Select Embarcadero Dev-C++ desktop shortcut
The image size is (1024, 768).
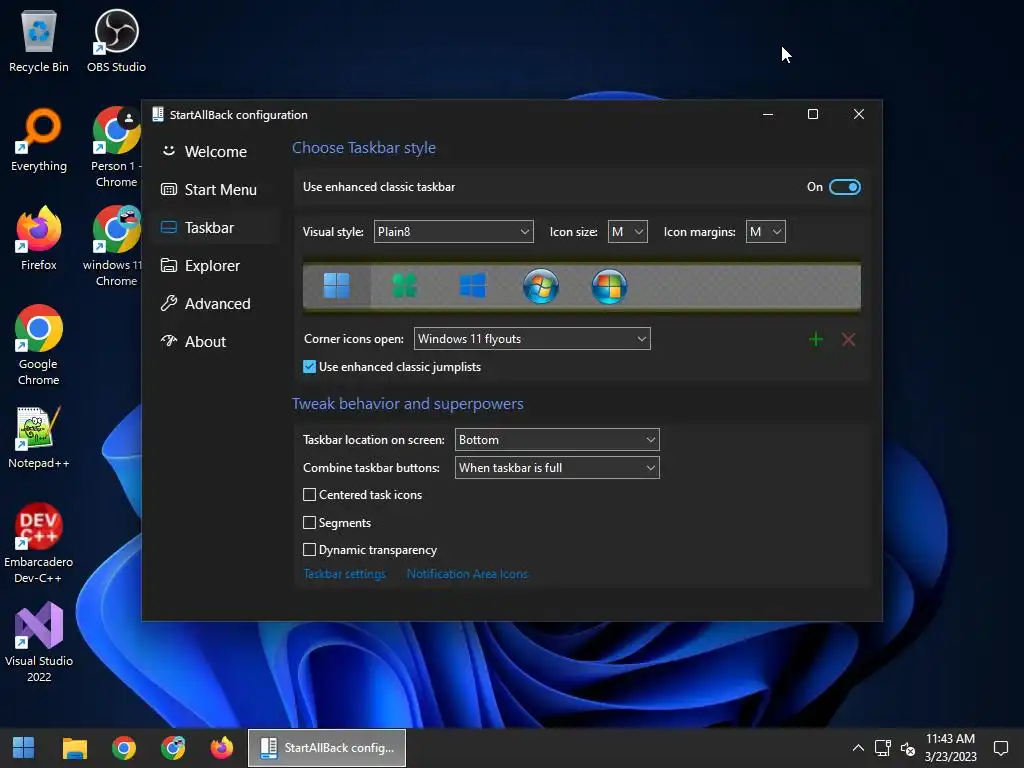(x=39, y=543)
